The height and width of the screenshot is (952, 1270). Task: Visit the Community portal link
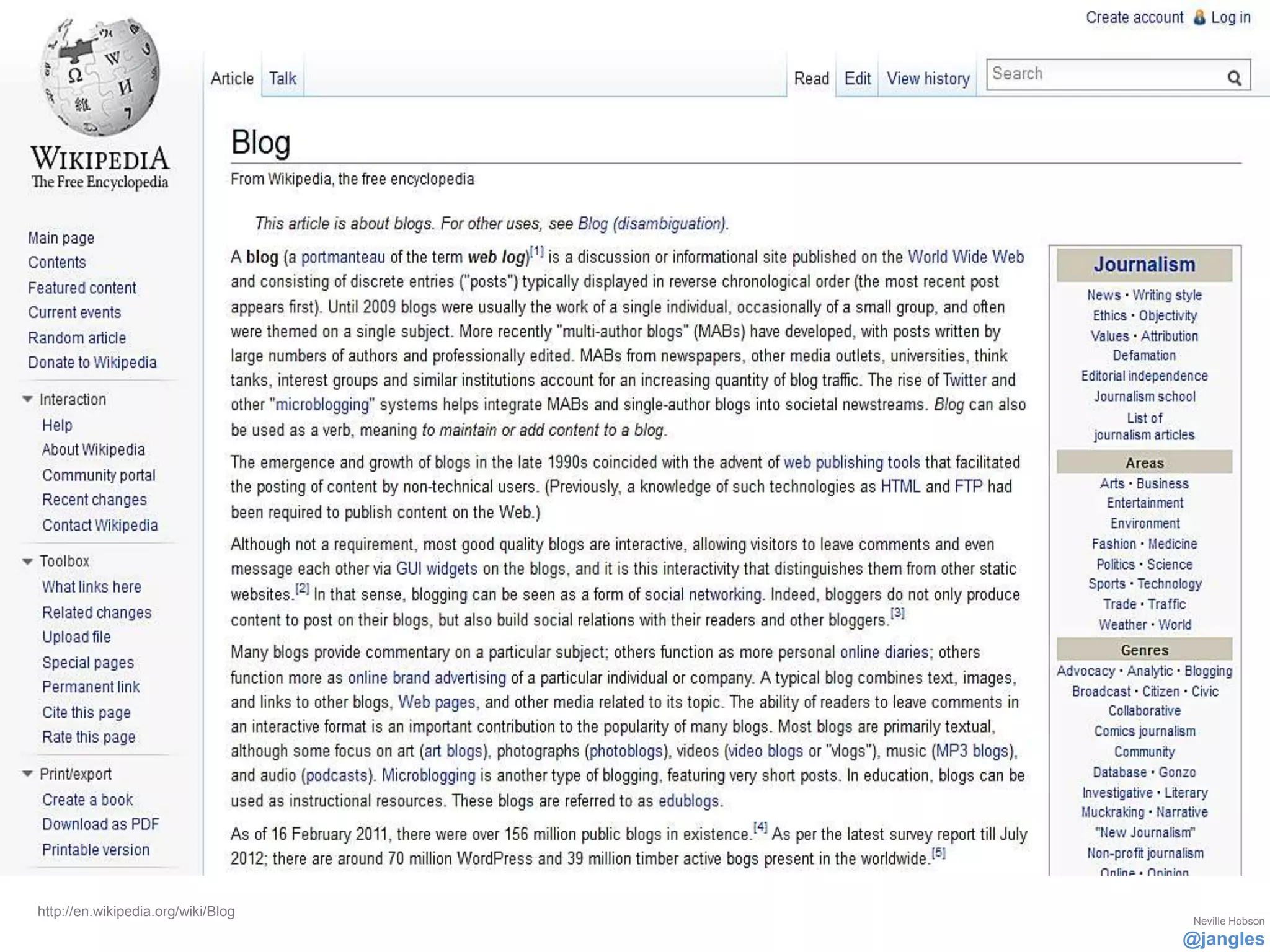point(99,475)
